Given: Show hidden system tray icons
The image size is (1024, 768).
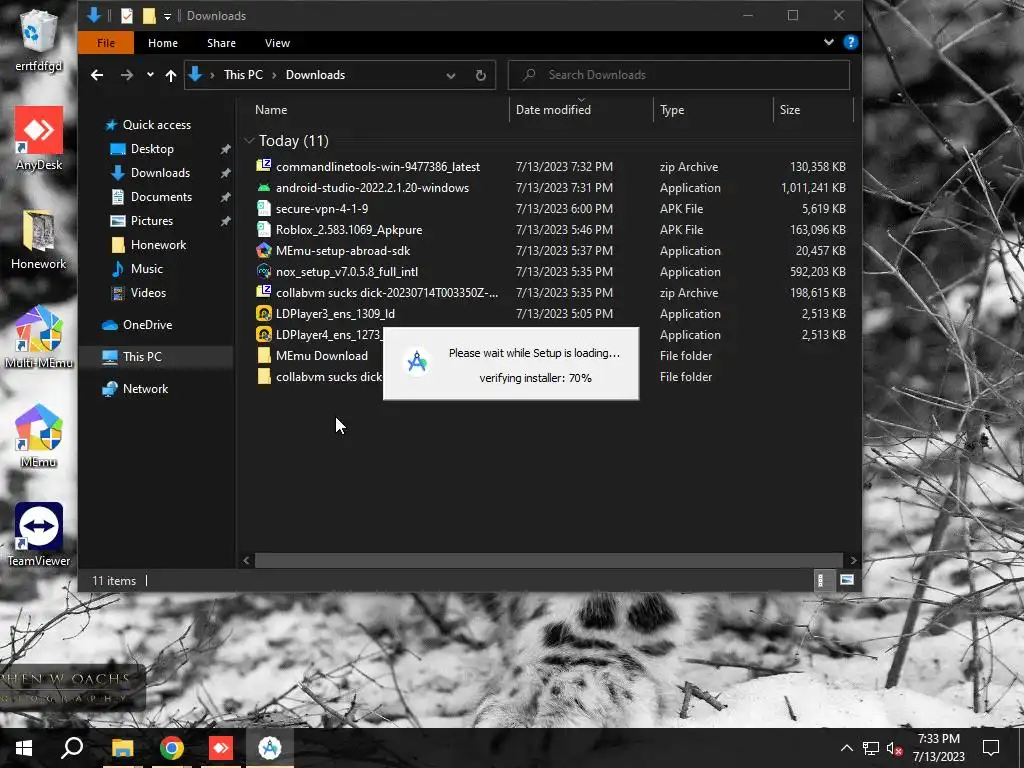Looking at the screenshot, I should click(x=846, y=748).
